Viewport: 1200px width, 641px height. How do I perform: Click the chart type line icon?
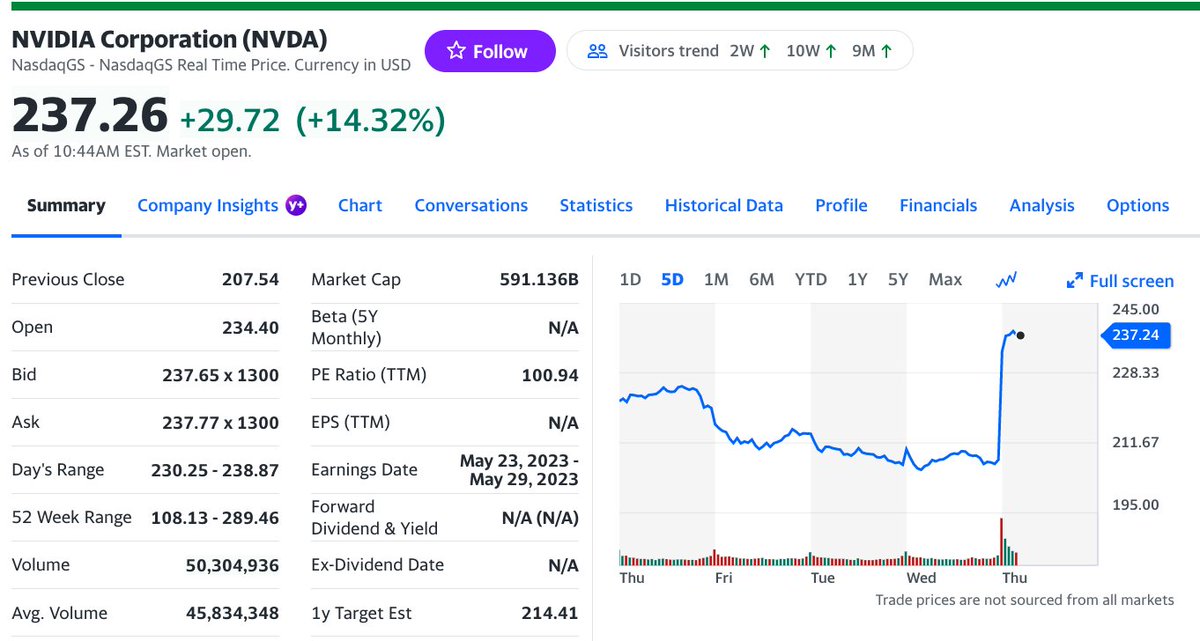point(1006,280)
